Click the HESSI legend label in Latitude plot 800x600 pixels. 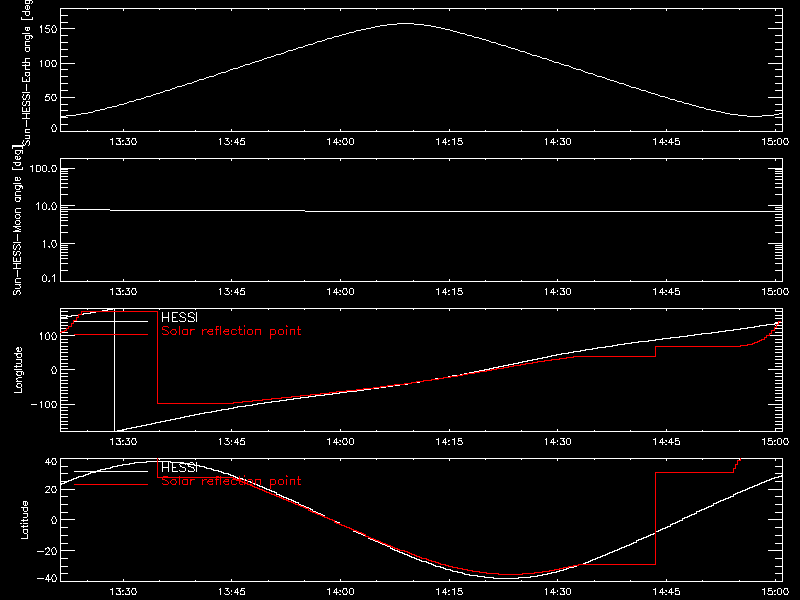coord(179,467)
